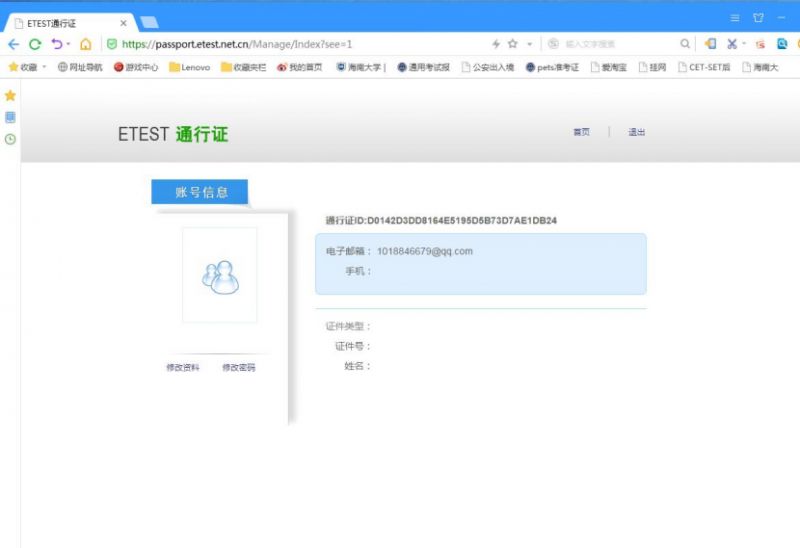Viewport: 800px width, 548px height.
Task: Select the ETEST通行证 browser tab
Action: (70, 23)
